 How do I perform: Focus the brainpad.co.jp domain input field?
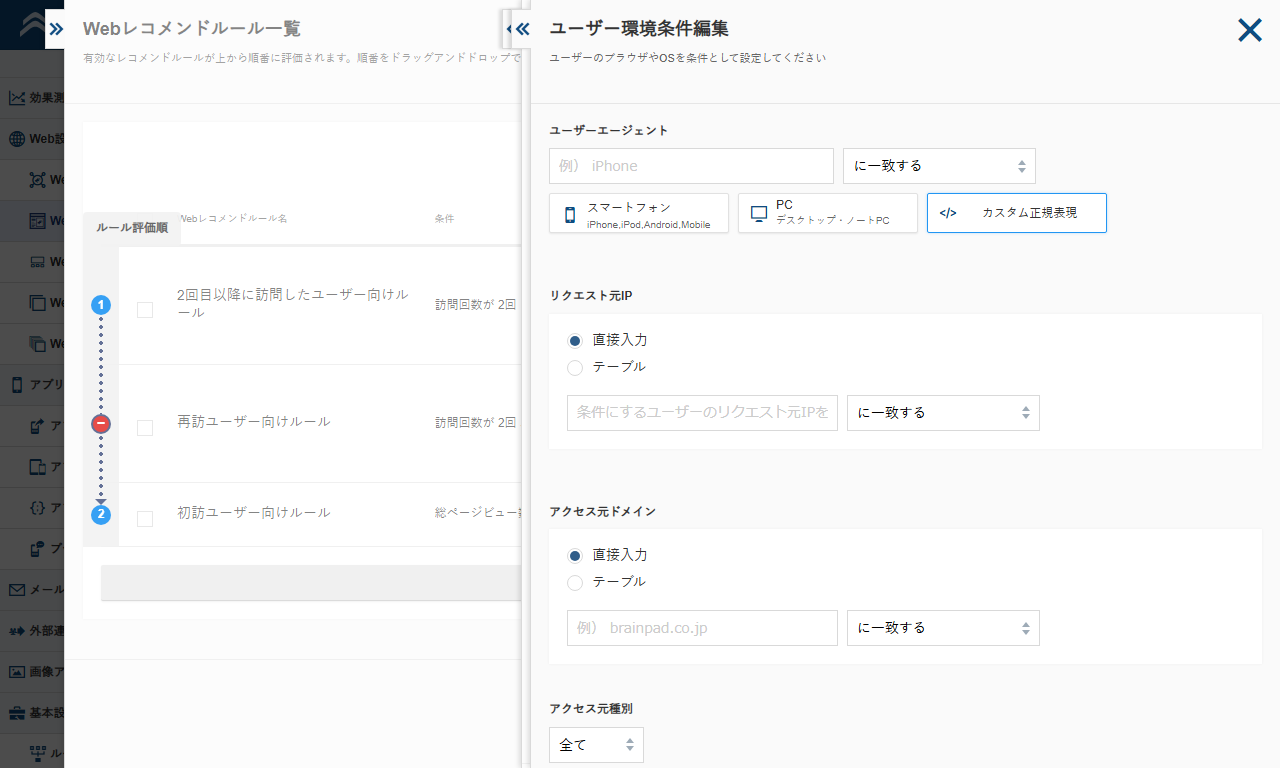point(702,628)
